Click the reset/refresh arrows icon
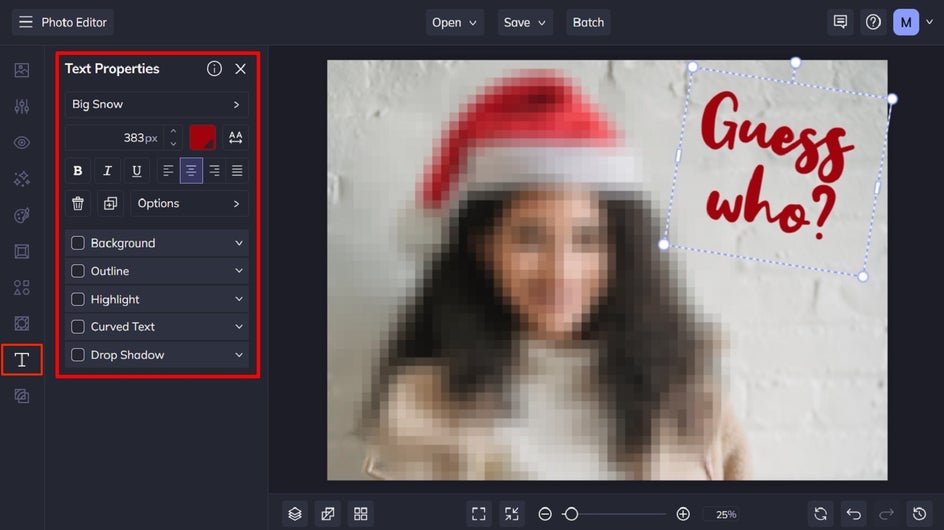944x530 pixels. (821, 514)
